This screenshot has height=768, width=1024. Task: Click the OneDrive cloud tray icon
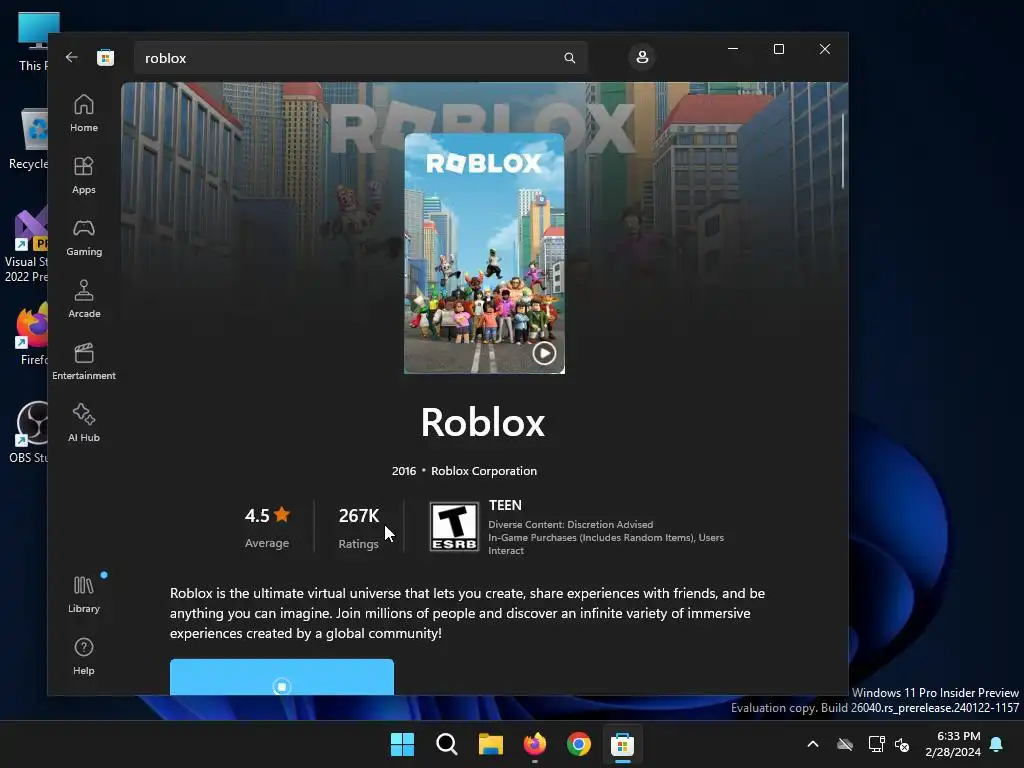coord(845,744)
